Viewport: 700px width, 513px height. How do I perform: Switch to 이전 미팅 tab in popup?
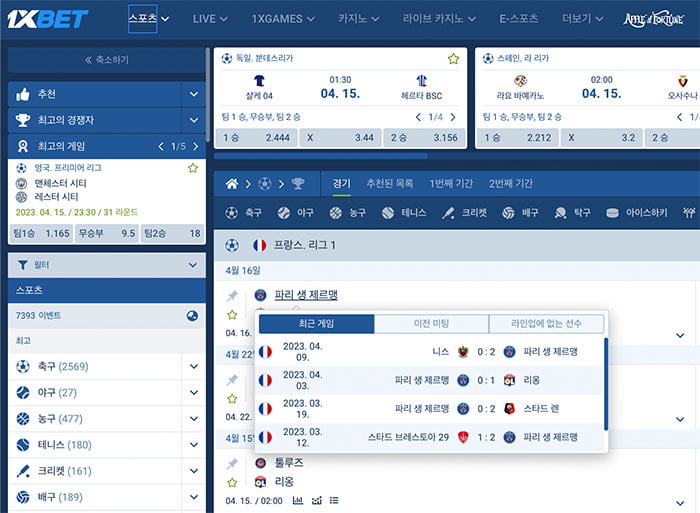(x=431, y=324)
